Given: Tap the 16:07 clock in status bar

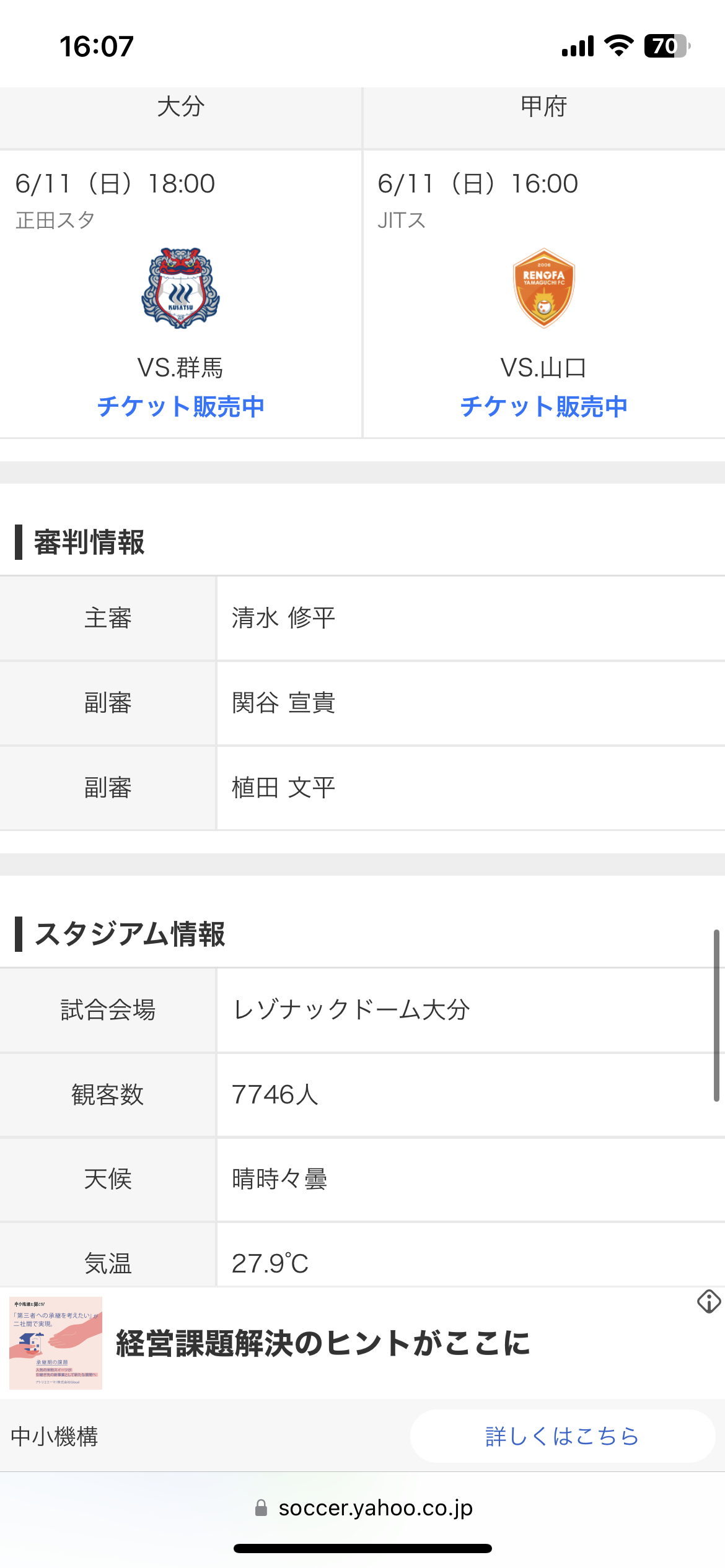Looking at the screenshot, I should click(x=97, y=46).
